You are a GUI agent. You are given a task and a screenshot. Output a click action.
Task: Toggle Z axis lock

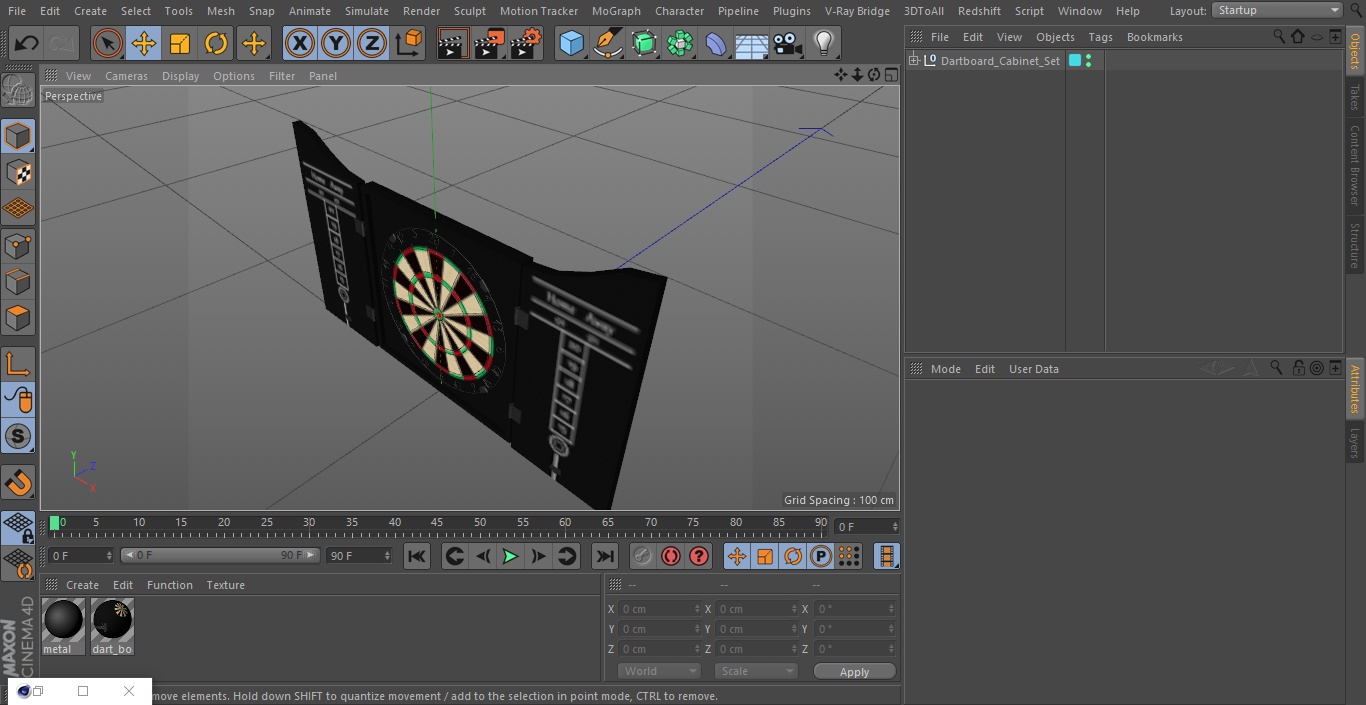pyautogui.click(x=372, y=43)
